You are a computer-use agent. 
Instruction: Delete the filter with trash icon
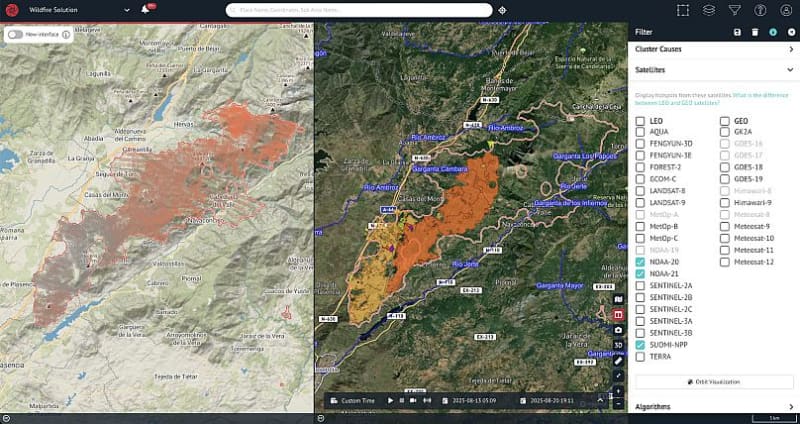click(x=755, y=32)
